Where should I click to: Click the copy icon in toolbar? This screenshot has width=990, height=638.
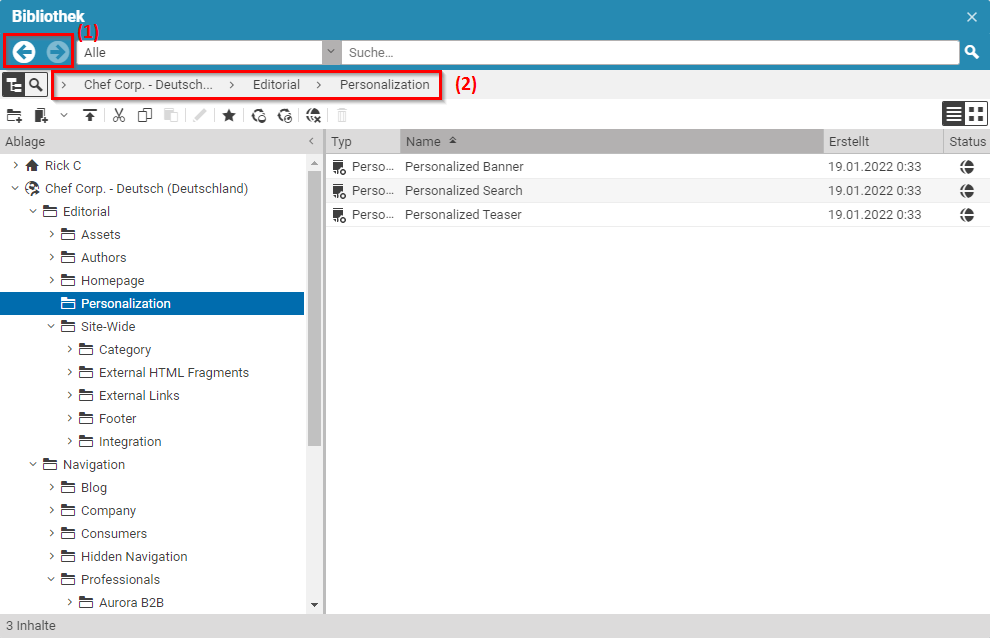(145, 116)
